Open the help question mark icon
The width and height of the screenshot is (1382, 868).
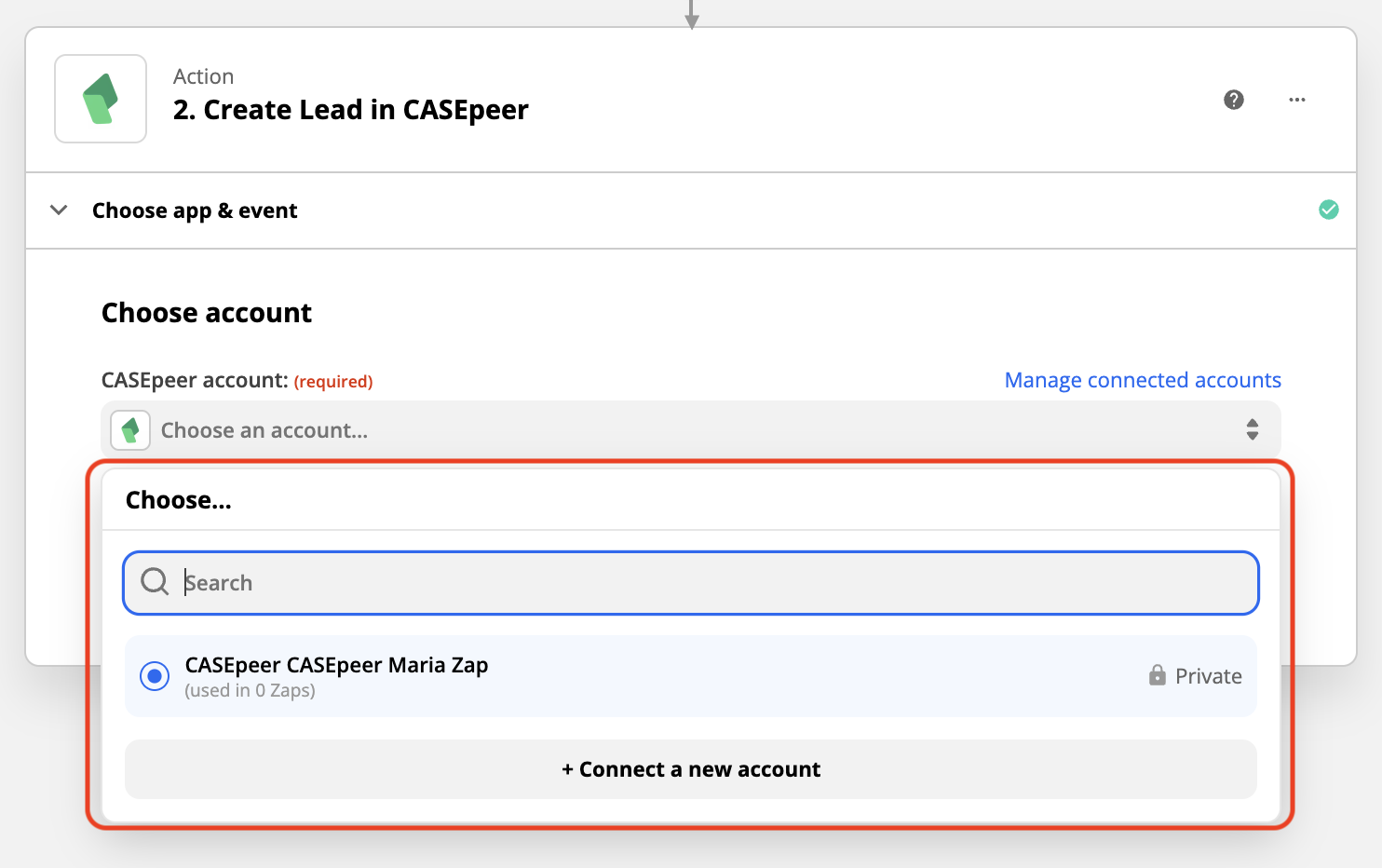click(1234, 100)
